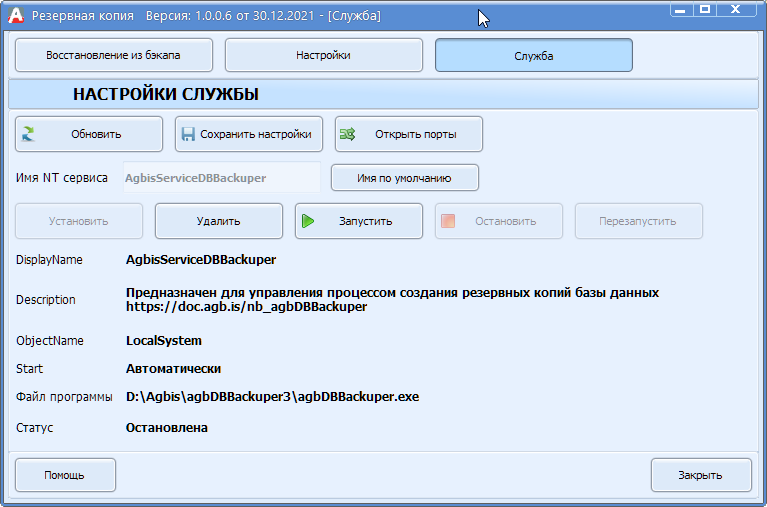Click the LocalSystem ObjectName value

tap(164, 341)
